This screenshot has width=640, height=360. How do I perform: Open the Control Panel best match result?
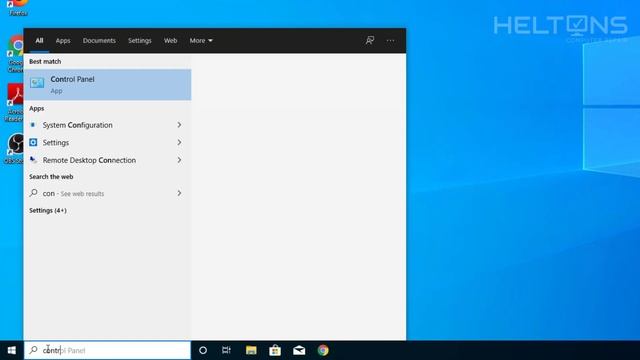[x=107, y=84]
